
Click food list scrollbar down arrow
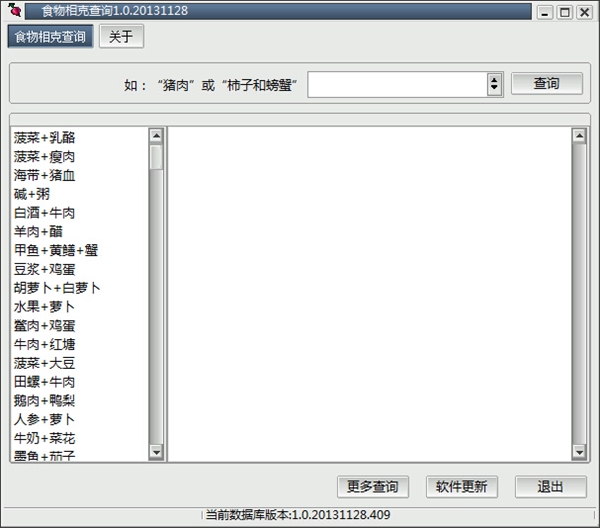(156, 452)
